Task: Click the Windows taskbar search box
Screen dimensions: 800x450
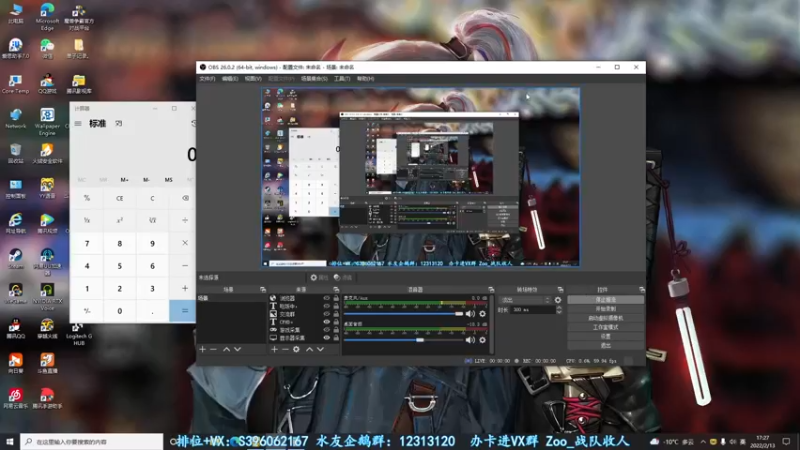Action: [x=92, y=441]
